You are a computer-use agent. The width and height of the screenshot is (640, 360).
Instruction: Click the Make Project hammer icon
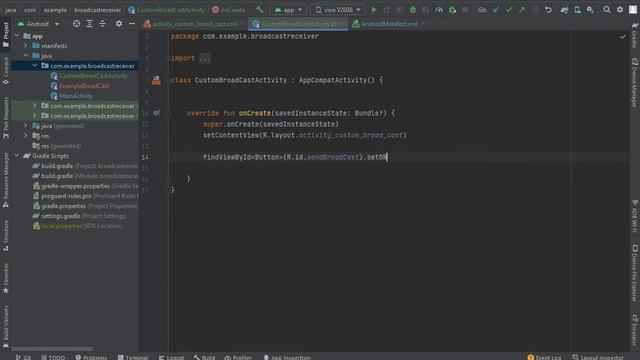(x=260, y=9)
